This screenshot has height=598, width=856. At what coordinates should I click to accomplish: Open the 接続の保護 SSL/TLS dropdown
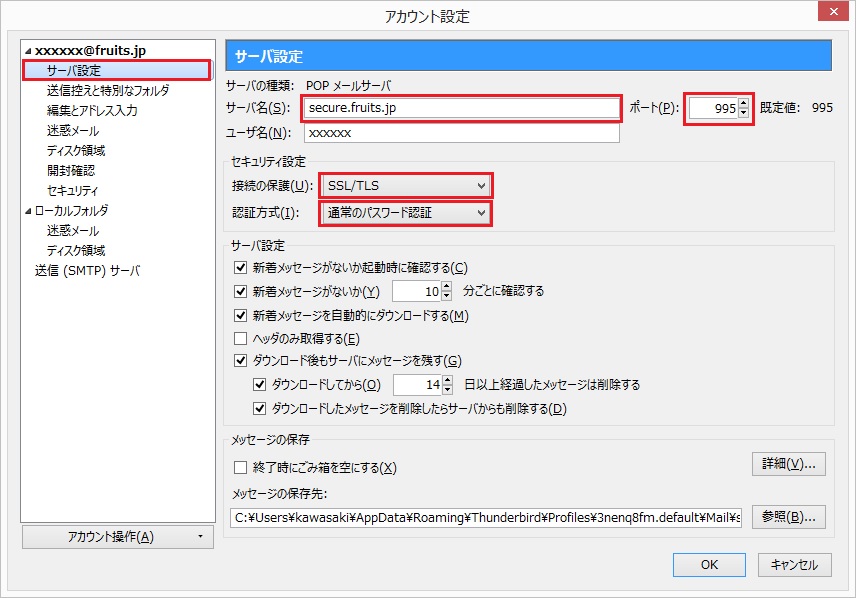coord(405,186)
